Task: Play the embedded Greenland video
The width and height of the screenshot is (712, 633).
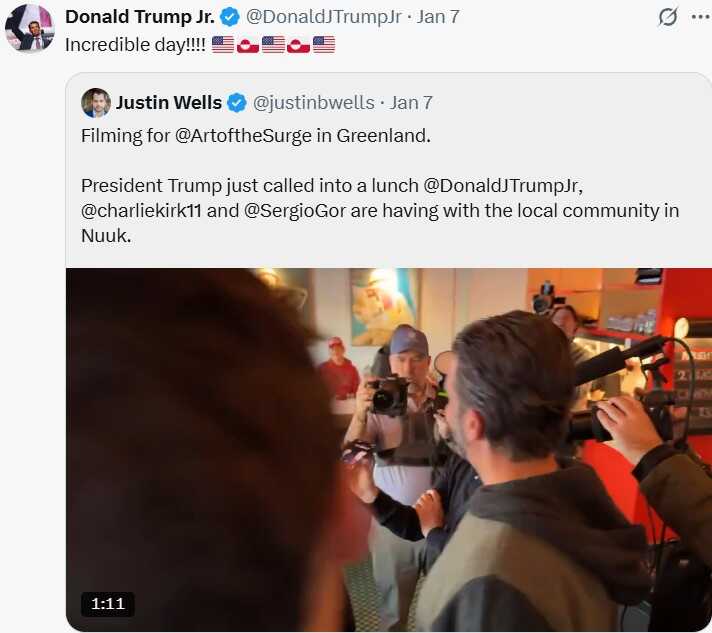Action: coord(389,450)
